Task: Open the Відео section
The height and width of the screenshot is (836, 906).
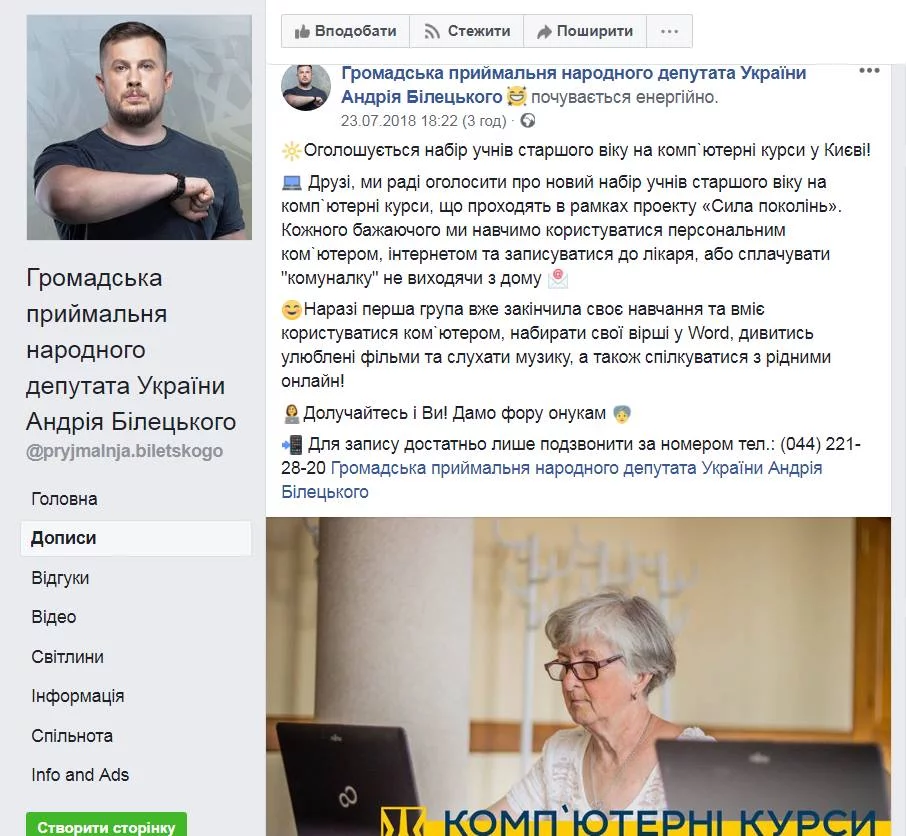Action: tap(54, 617)
